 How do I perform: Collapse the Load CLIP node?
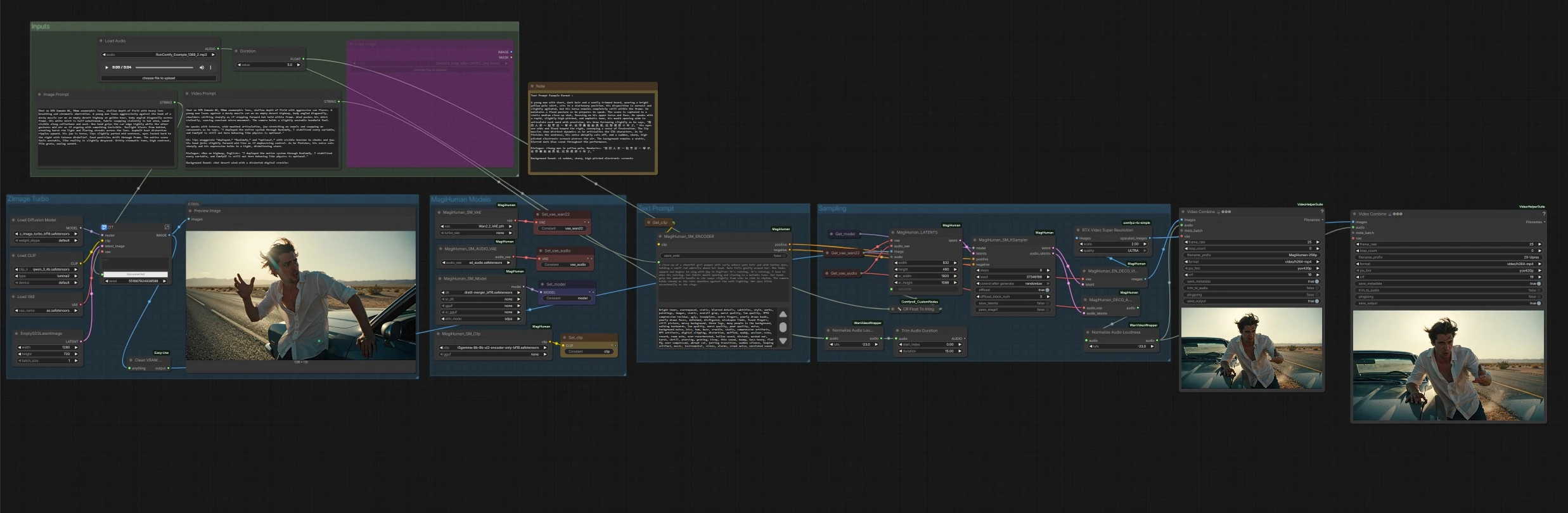pos(13,256)
